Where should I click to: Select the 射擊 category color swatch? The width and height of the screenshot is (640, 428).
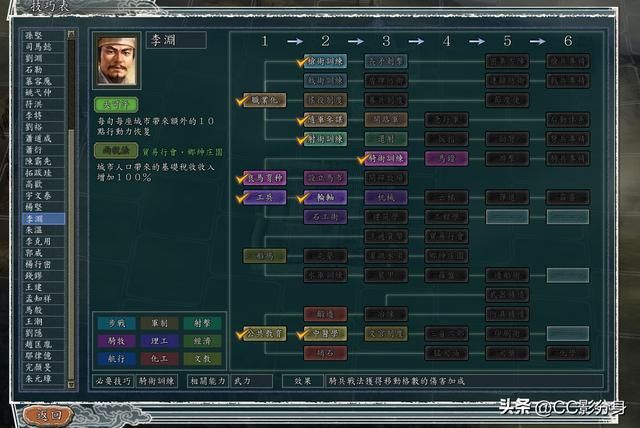click(x=202, y=323)
